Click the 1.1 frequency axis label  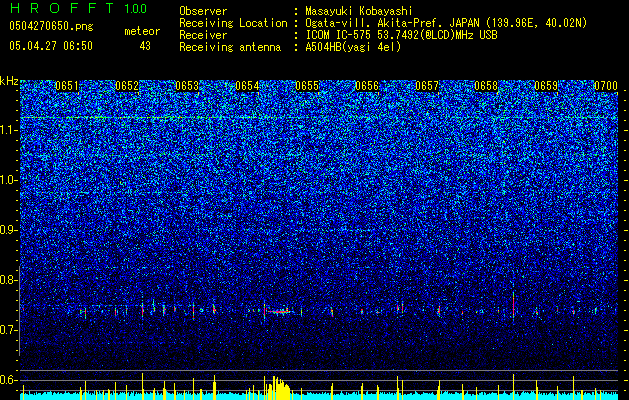click(8, 130)
